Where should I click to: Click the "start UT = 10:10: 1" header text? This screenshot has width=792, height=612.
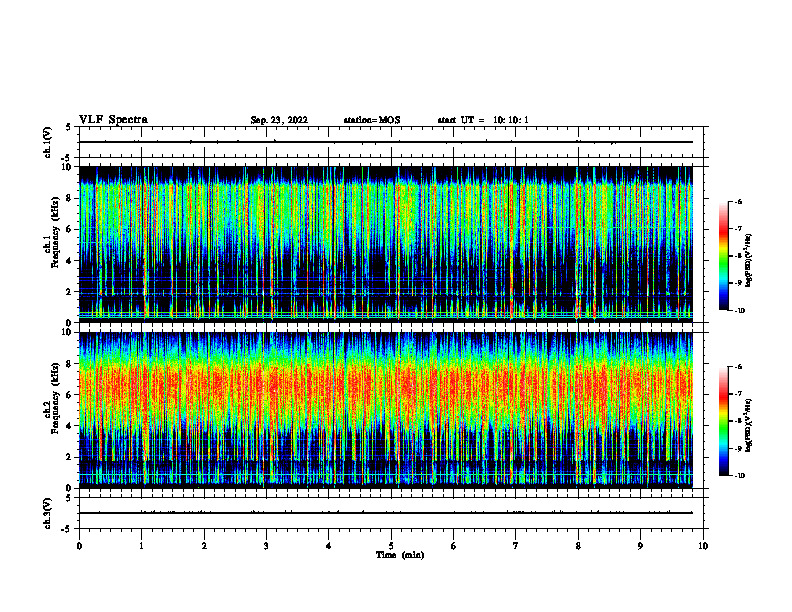pyautogui.click(x=483, y=120)
